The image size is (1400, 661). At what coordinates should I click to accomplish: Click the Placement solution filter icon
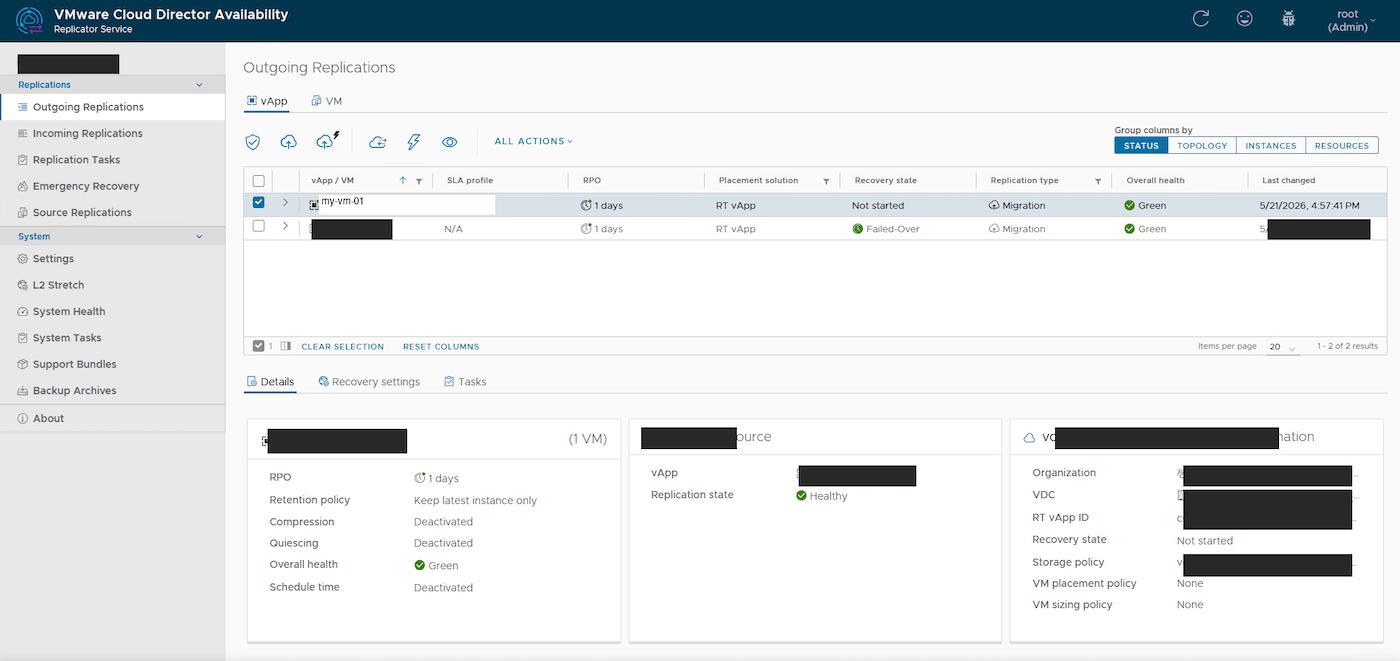click(826, 181)
